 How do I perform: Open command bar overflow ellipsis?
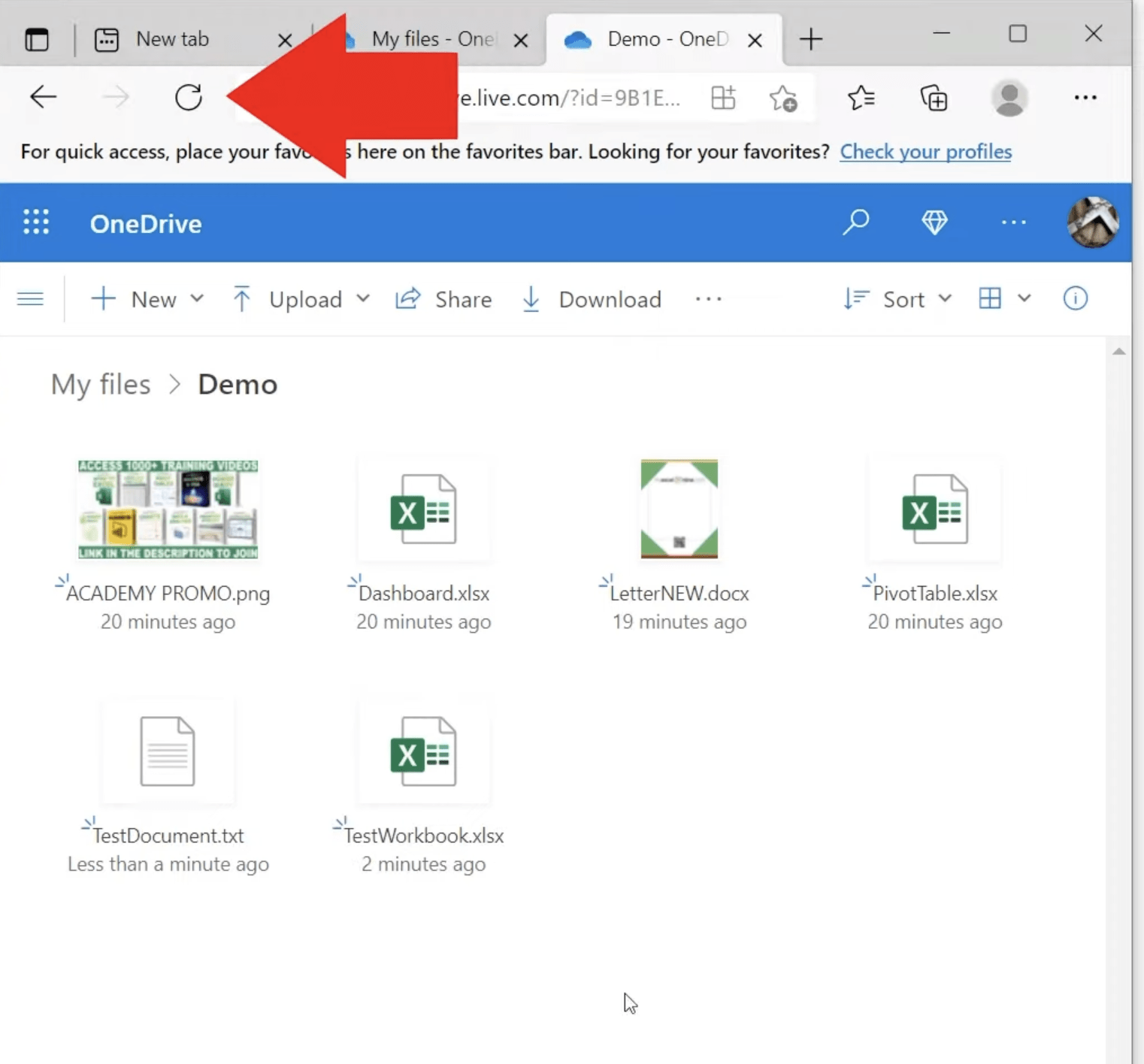[708, 299]
